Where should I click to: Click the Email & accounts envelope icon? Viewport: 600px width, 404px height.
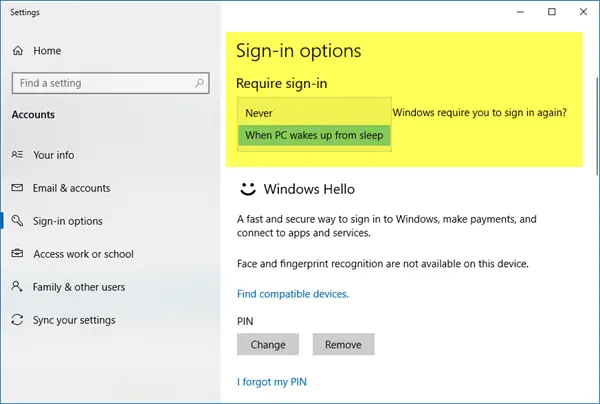17,187
